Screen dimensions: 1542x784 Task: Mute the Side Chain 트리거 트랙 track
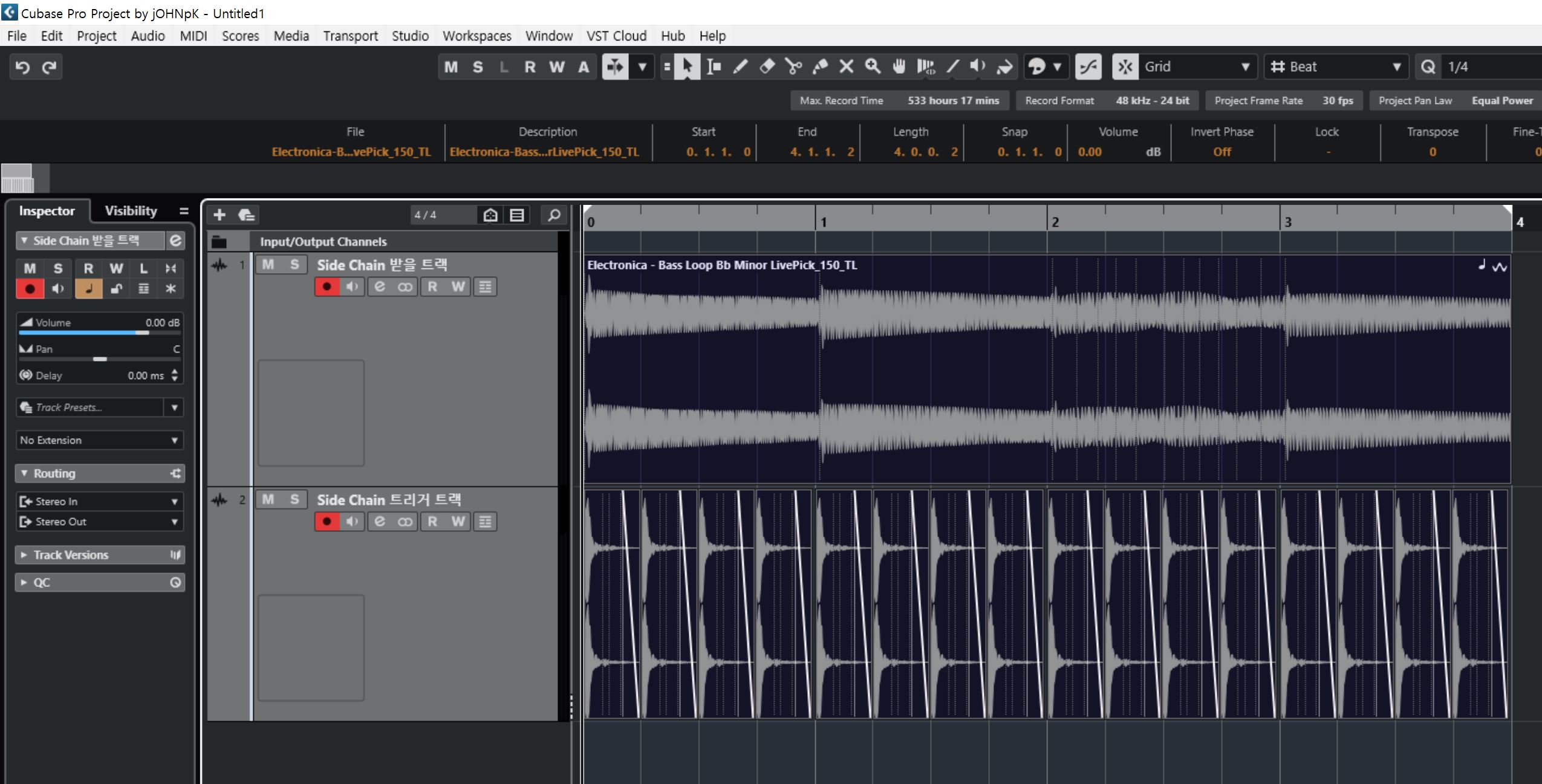coord(268,499)
